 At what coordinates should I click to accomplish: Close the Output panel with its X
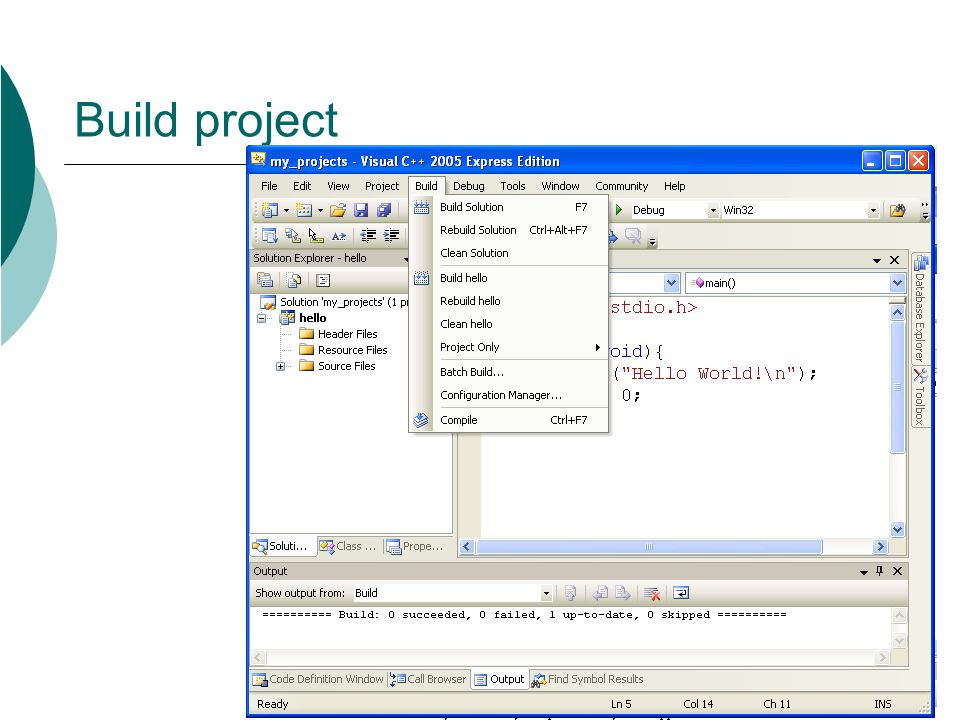[x=898, y=571]
